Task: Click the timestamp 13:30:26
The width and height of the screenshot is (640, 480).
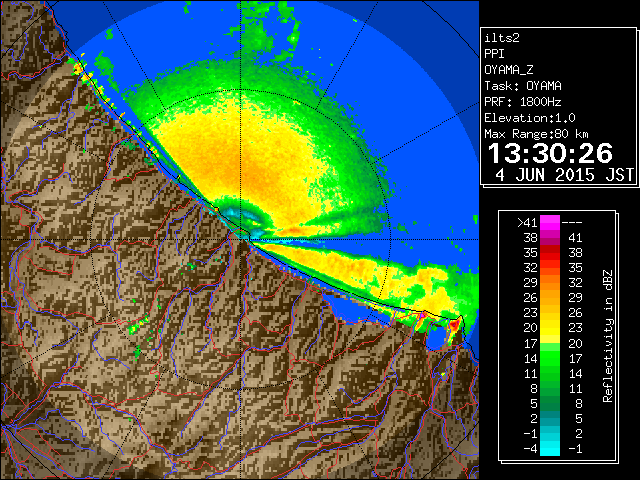Action: 550,153
